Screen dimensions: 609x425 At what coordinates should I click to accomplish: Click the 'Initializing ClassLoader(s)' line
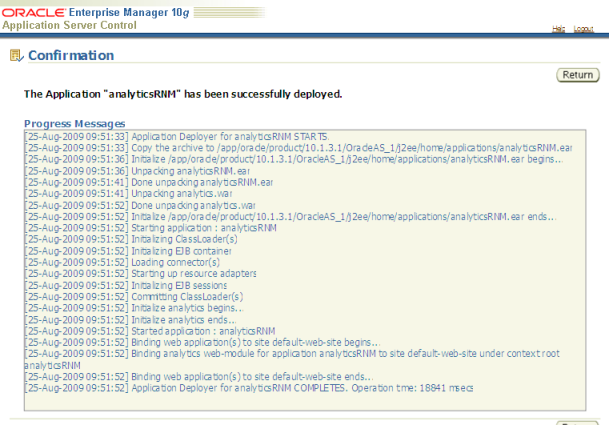[131, 239]
